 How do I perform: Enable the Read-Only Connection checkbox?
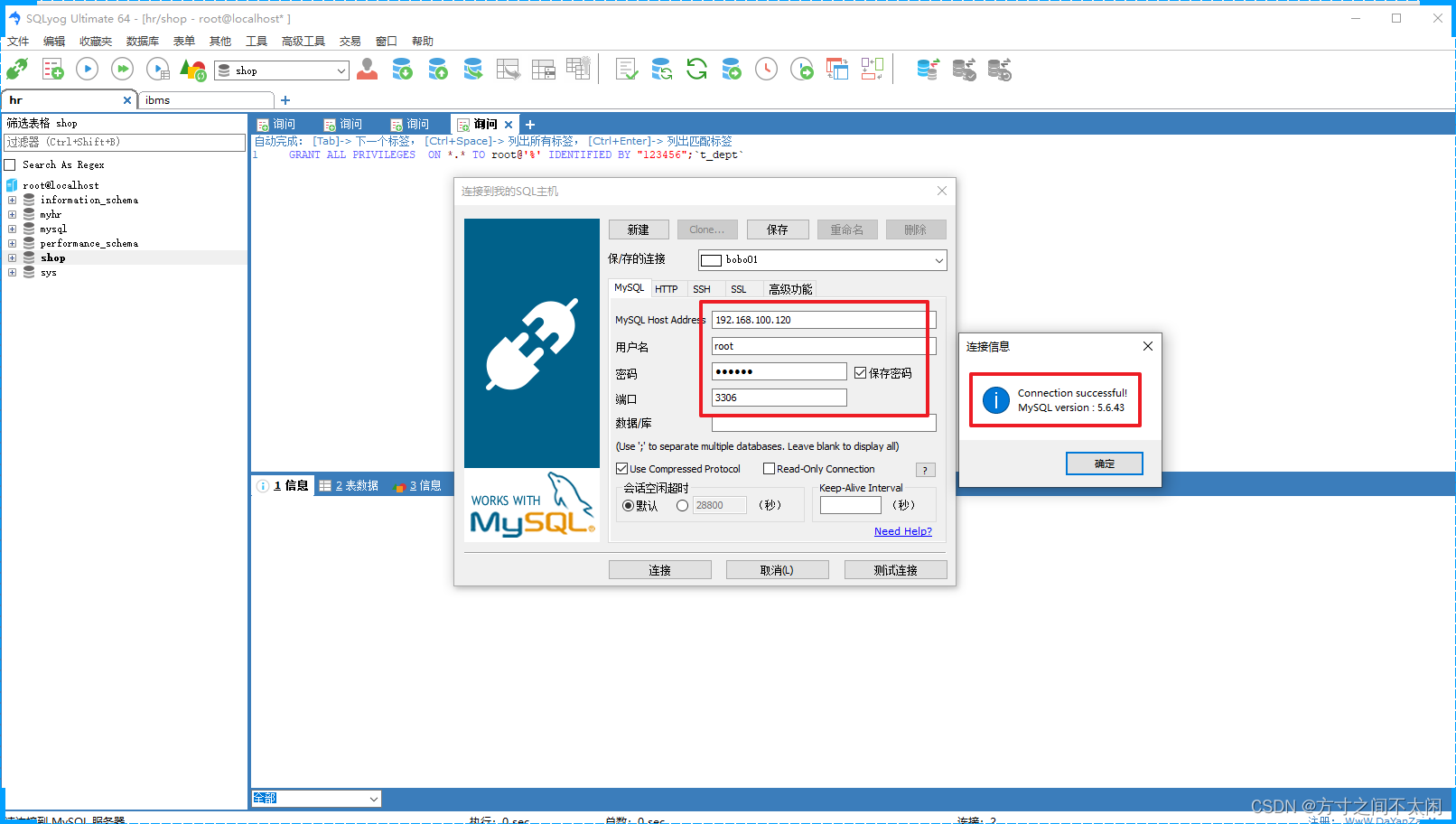coord(769,469)
